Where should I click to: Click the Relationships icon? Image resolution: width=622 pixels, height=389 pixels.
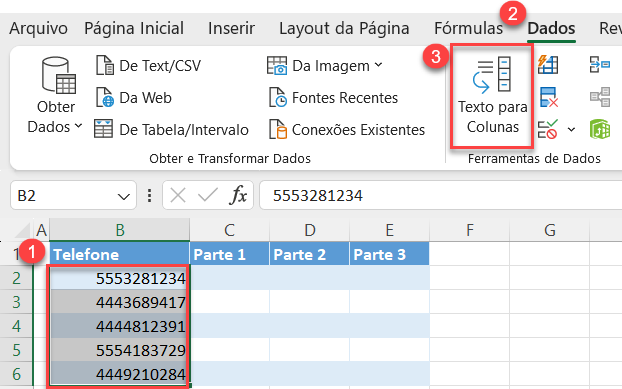tap(600, 98)
